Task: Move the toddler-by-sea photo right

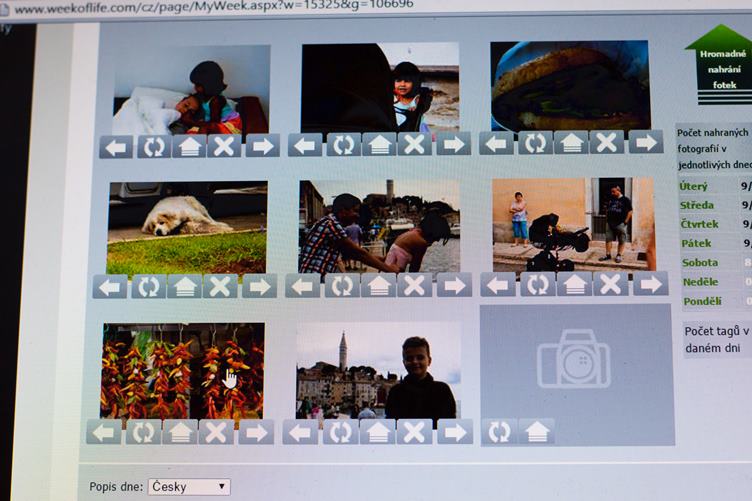Action: pyautogui.click(x=453, y=143)
